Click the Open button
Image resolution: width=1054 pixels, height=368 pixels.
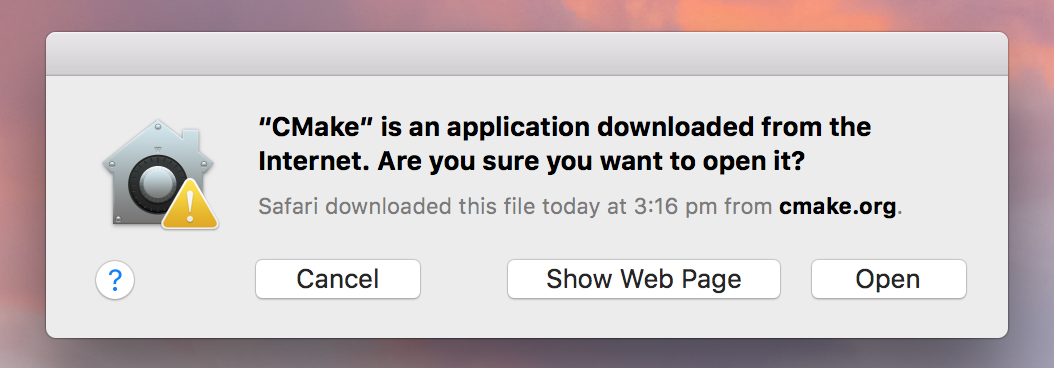pos(888,279)
